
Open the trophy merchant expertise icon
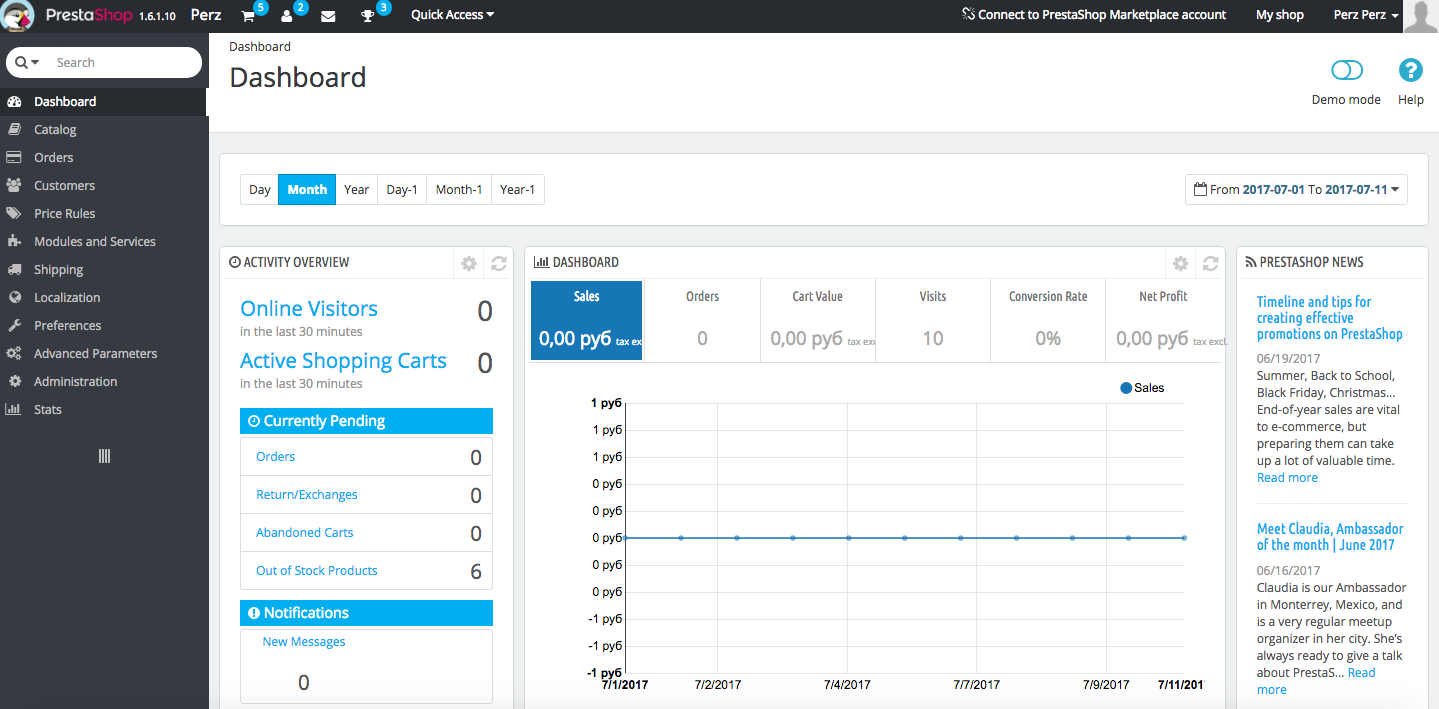[x=368, y=15]
